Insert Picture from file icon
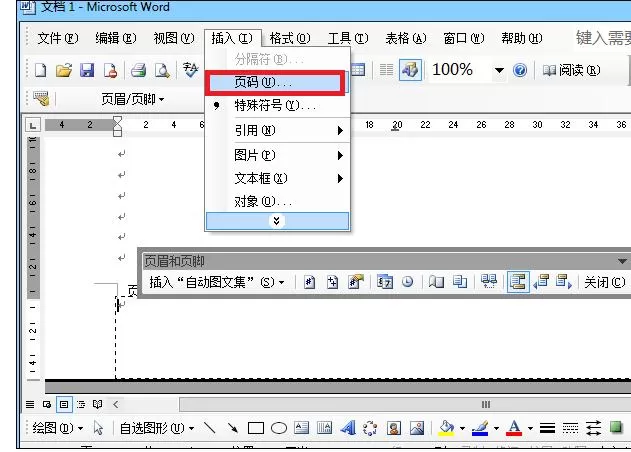Screen dimensions: 631x452 pyautogui.click(x=417, y=428)
